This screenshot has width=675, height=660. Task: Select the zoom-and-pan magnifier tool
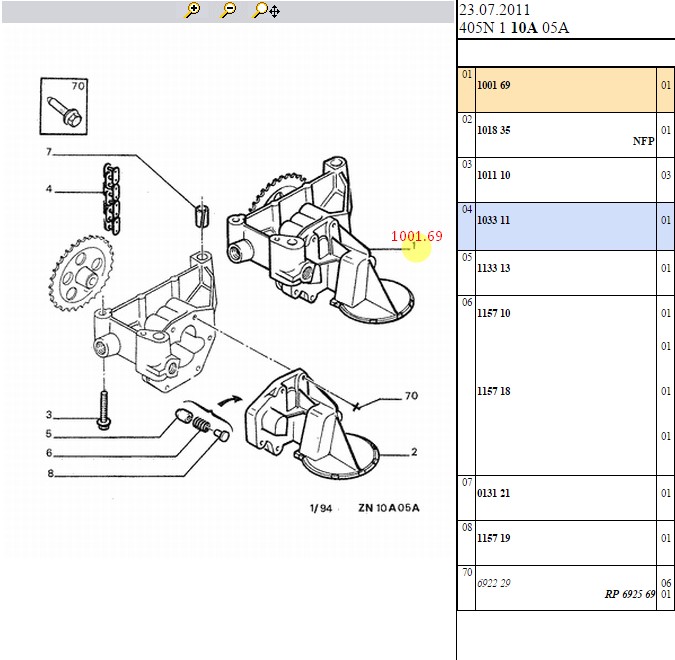[266, 10]
